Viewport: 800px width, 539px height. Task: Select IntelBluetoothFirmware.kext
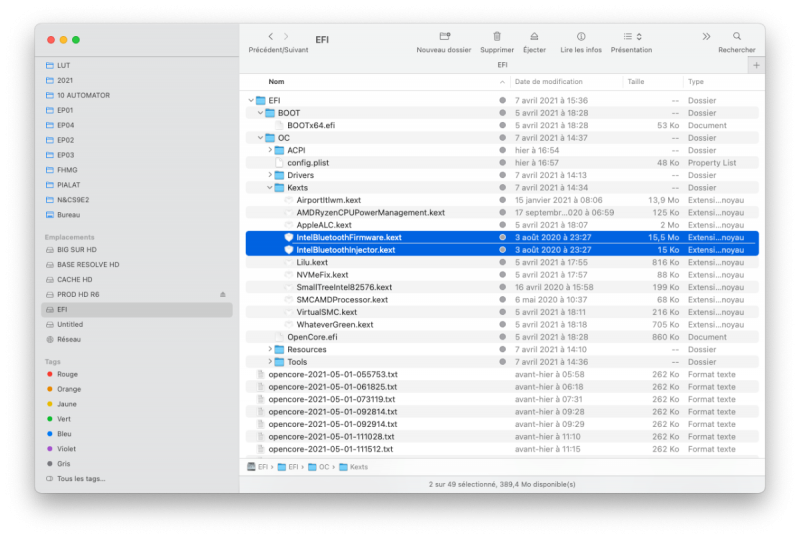pyautogui.click(x=502, y=237)
